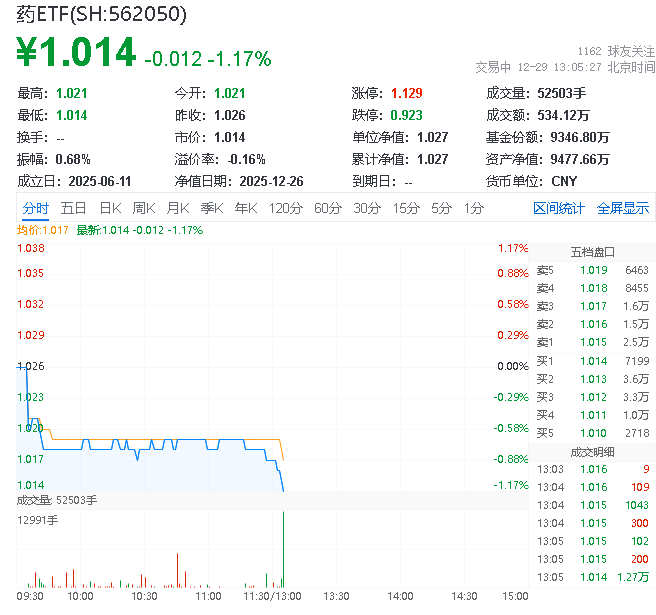Click the 五档盘口 panel header
This screenshot has width=656, height=615.
click(x=593, y=252)
